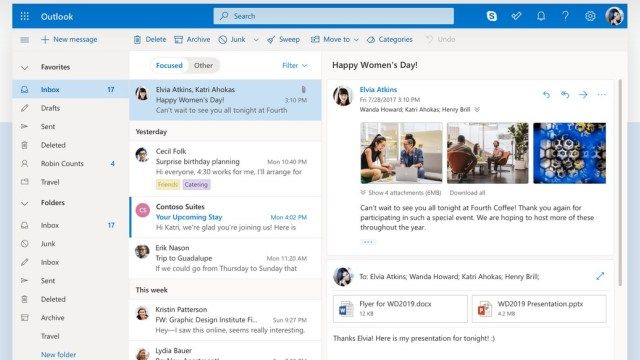
Task: Click the Contoso Suites CS avatar
Action: 142,211
